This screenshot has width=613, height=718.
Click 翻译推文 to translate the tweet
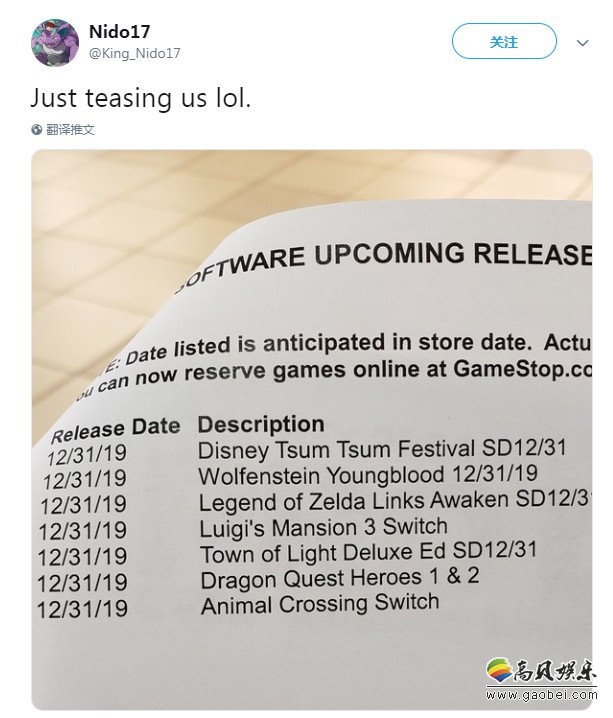(70, 130)
